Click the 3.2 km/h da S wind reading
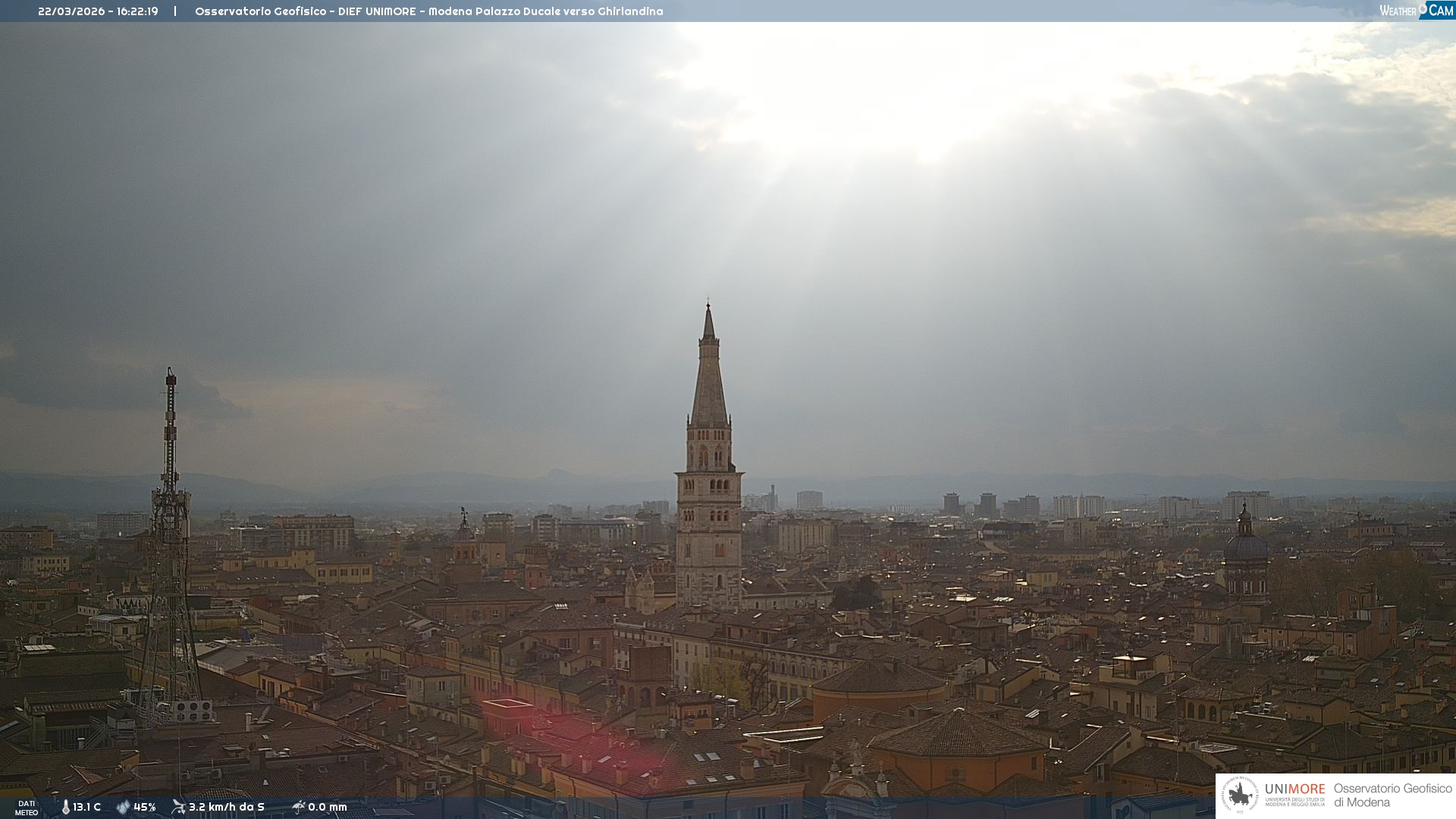This screenshot has height=819, width=1456. pos(226,807)
